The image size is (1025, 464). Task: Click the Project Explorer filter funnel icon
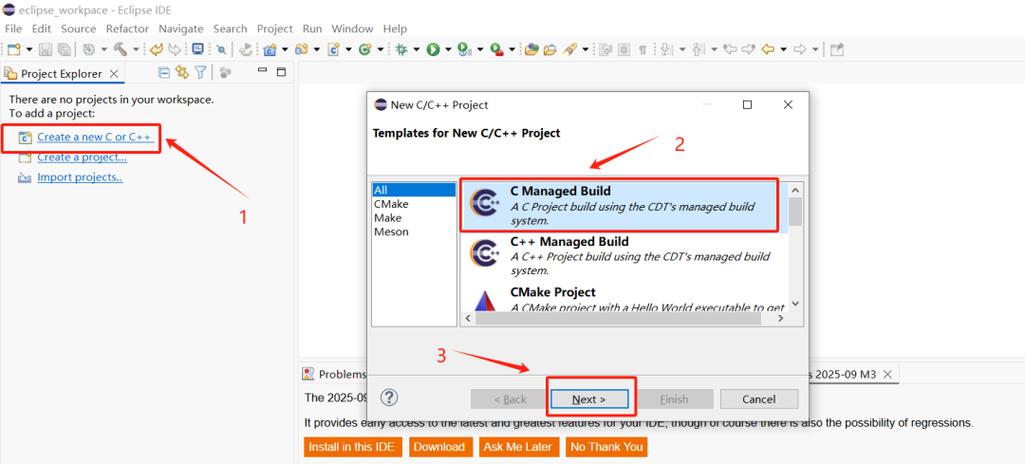pyautogui.click(x=201, y=73)
